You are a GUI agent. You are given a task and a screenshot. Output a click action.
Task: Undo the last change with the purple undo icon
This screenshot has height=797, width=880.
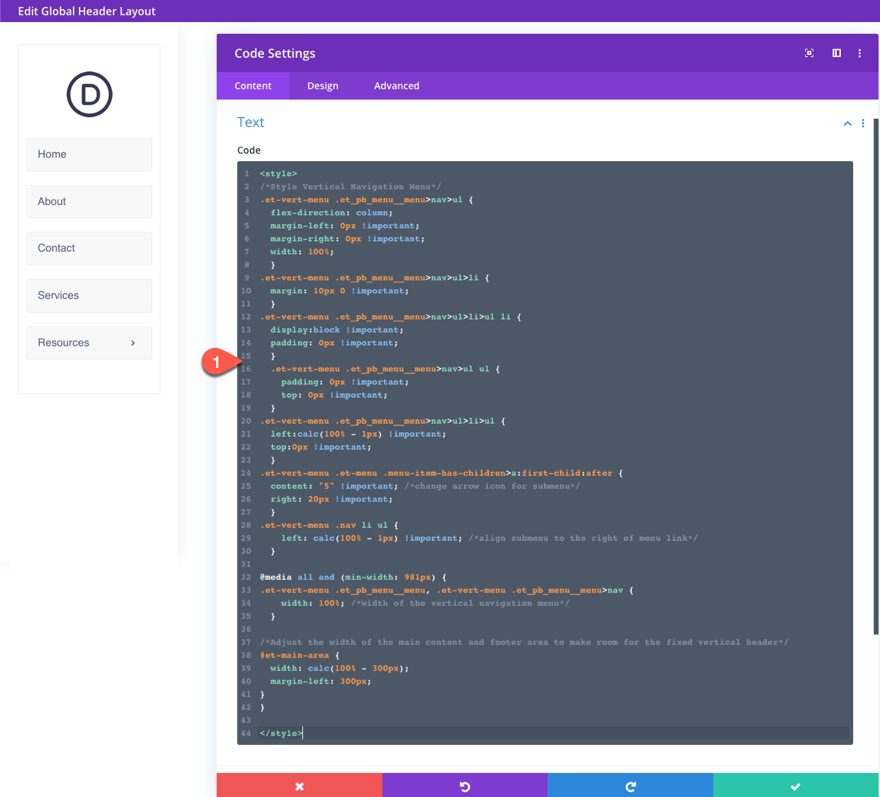(464, 786)
